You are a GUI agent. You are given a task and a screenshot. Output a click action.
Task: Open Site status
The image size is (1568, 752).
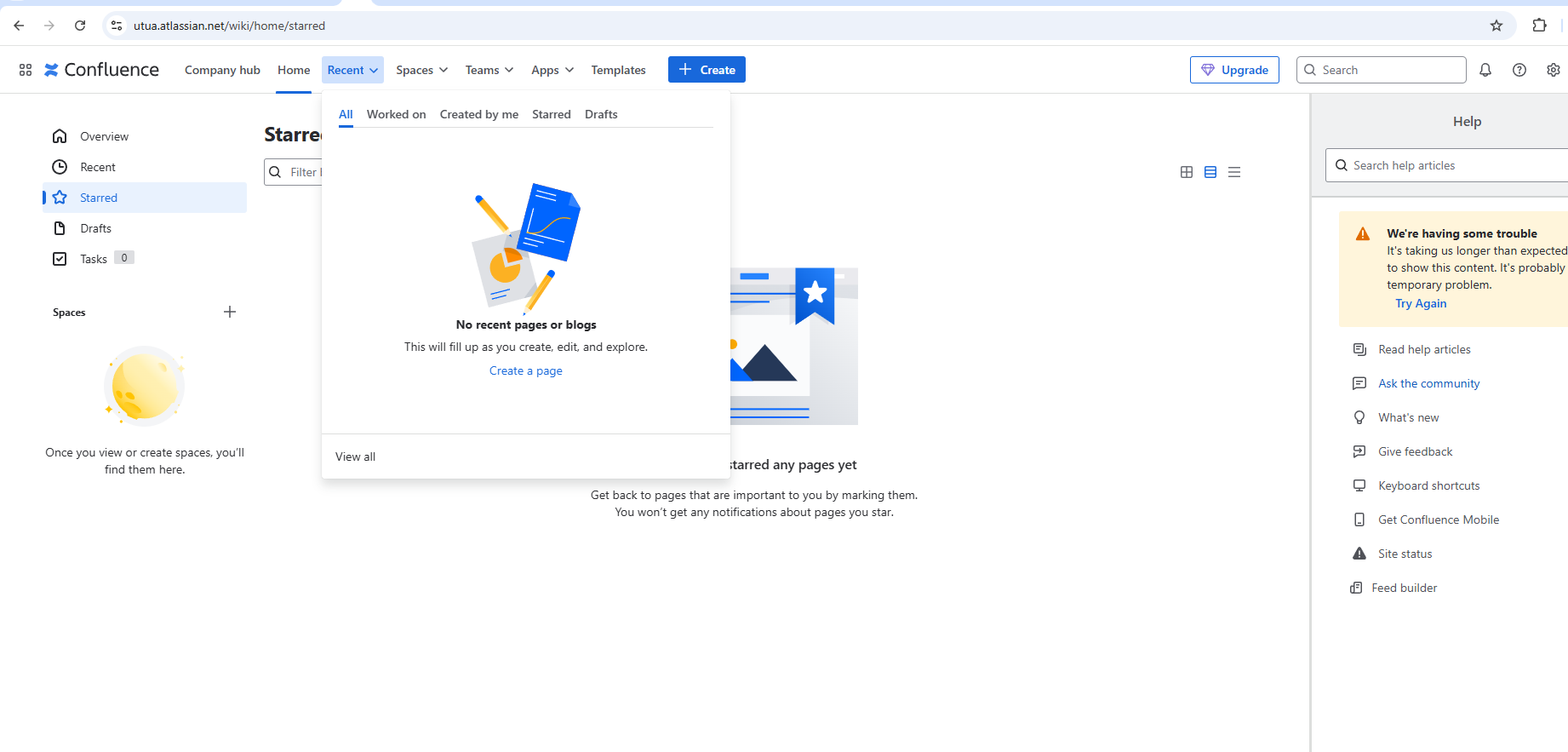pos(1405,554)
